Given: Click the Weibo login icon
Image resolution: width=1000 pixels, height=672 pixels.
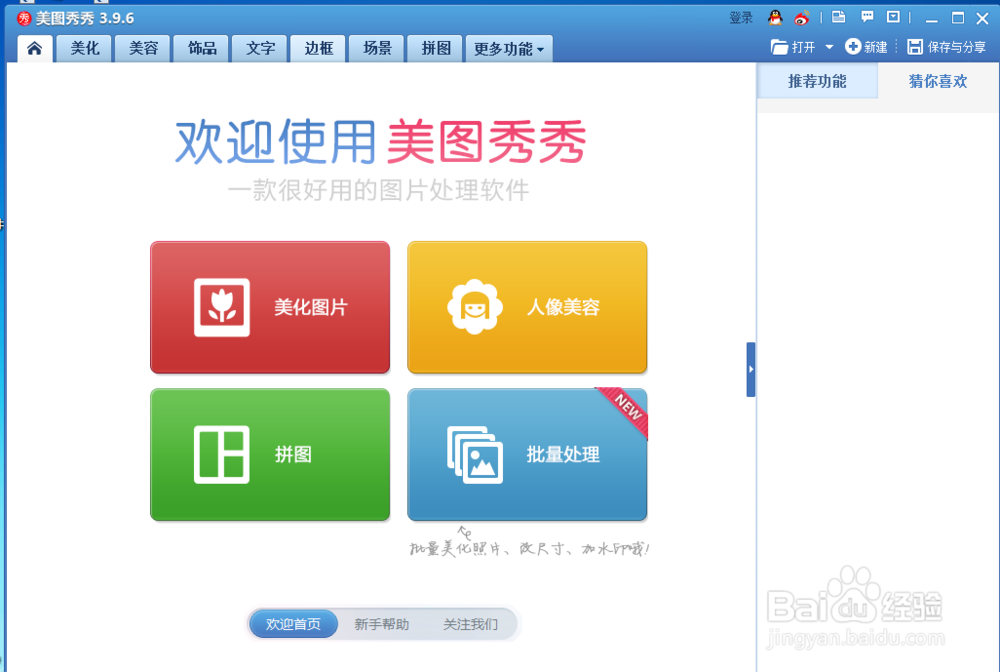Looking at the screenshot, I should coord(801,18).
